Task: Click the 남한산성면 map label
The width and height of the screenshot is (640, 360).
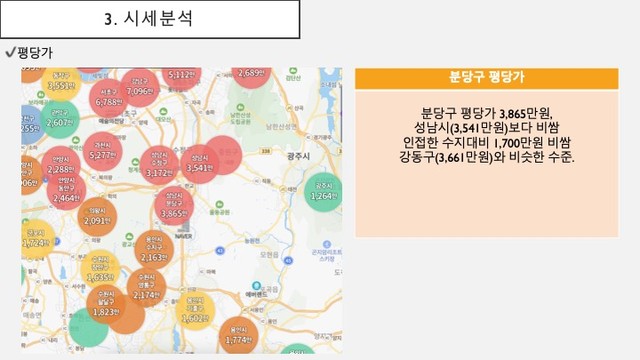Action: point(281,127)
